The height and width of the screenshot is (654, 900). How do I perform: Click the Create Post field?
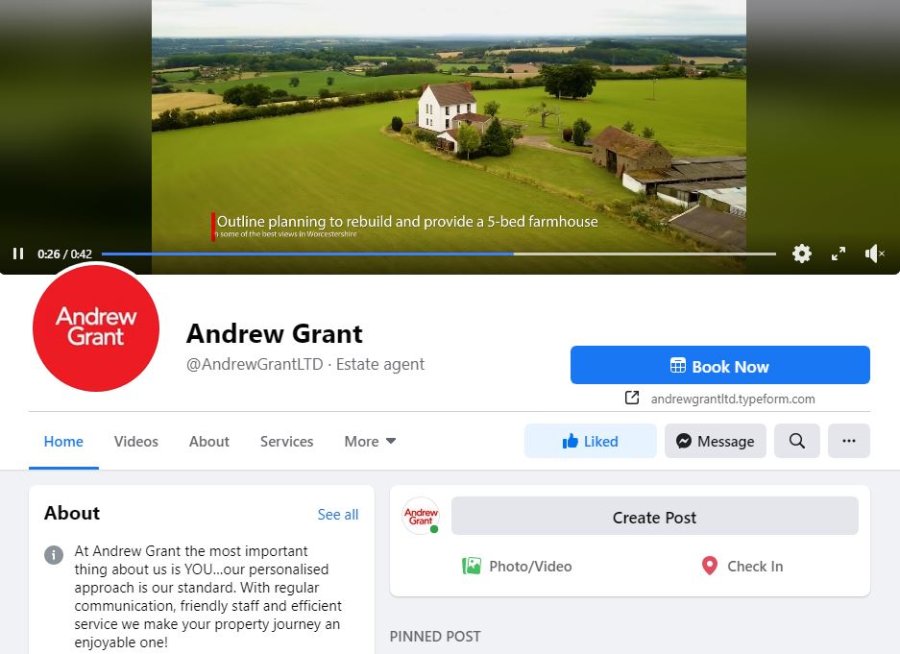(654, 517)
